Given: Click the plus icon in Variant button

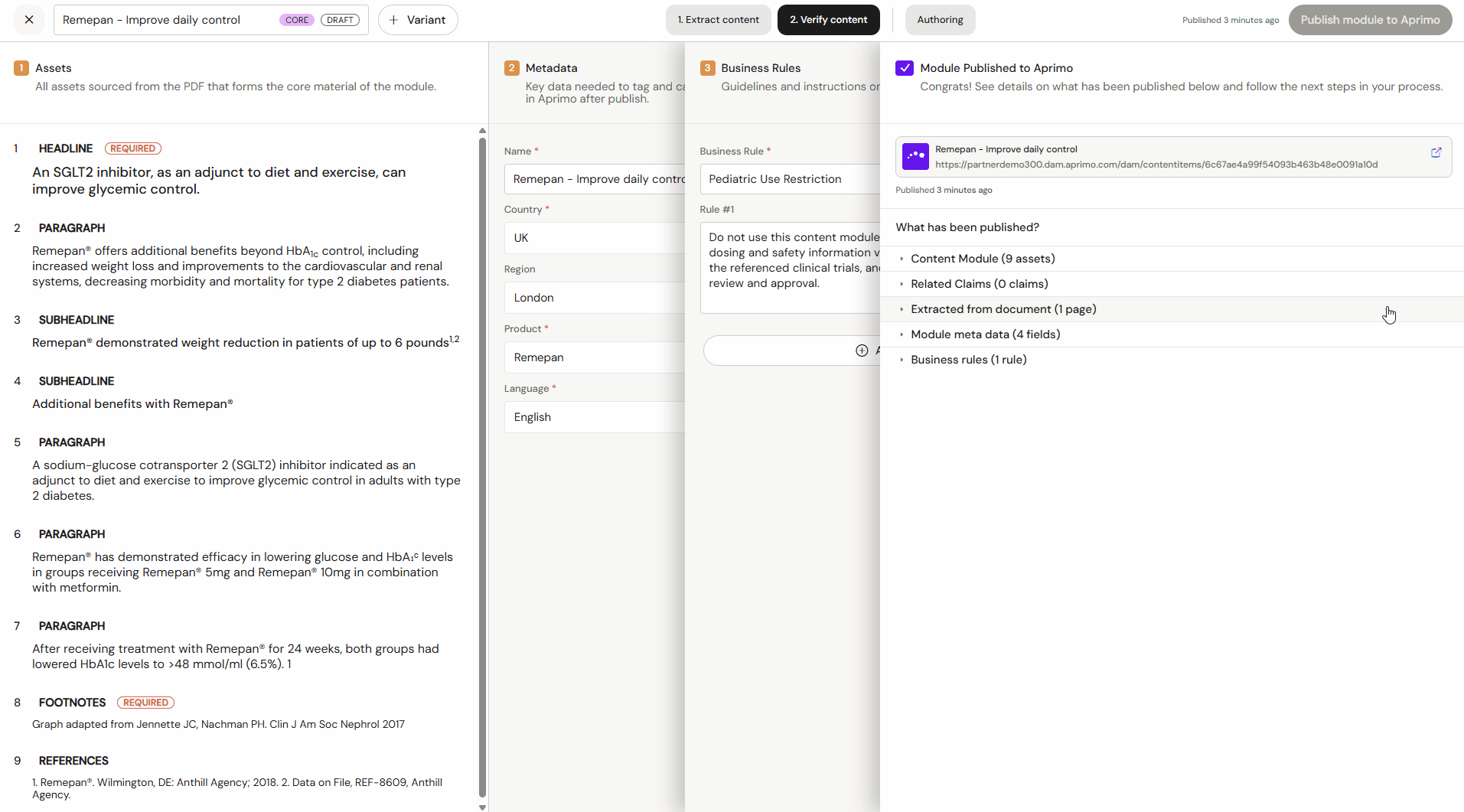Looking at the screenshot, I should pos(393,20).
